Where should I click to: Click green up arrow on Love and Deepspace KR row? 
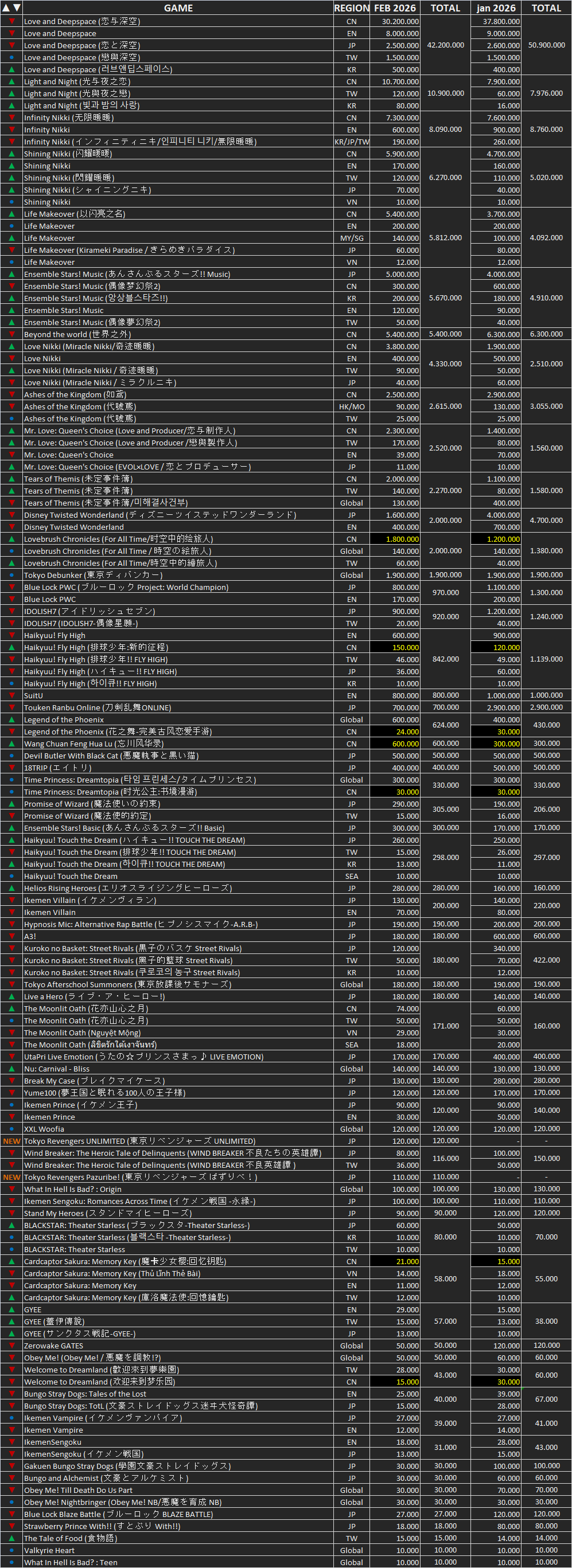tap(11, 69)
